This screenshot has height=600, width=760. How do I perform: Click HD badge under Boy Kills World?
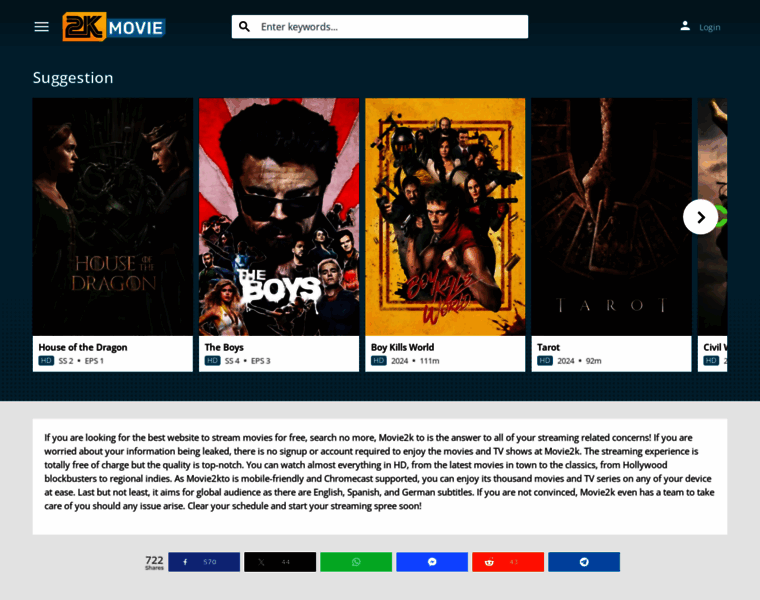pos(379,361)
